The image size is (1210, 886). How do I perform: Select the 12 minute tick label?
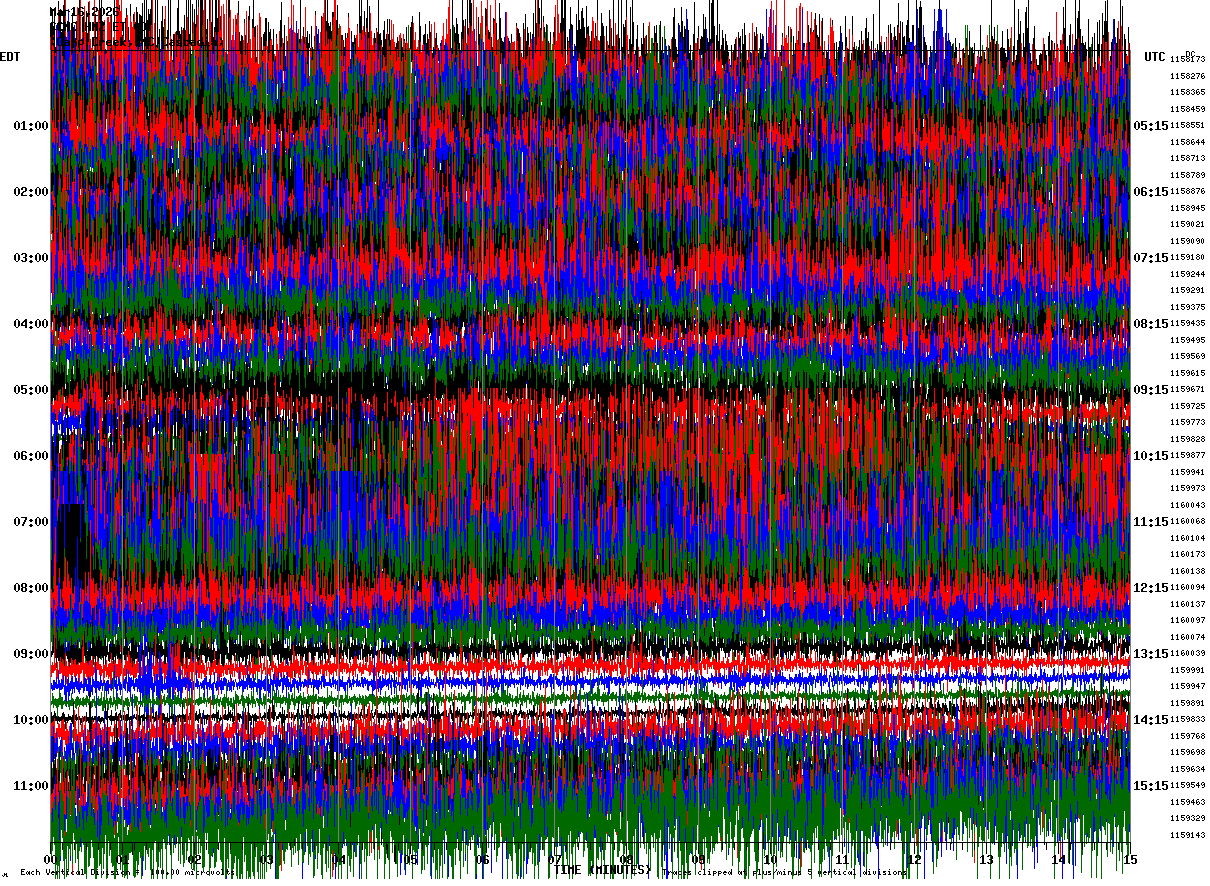[x=915, y=860]
